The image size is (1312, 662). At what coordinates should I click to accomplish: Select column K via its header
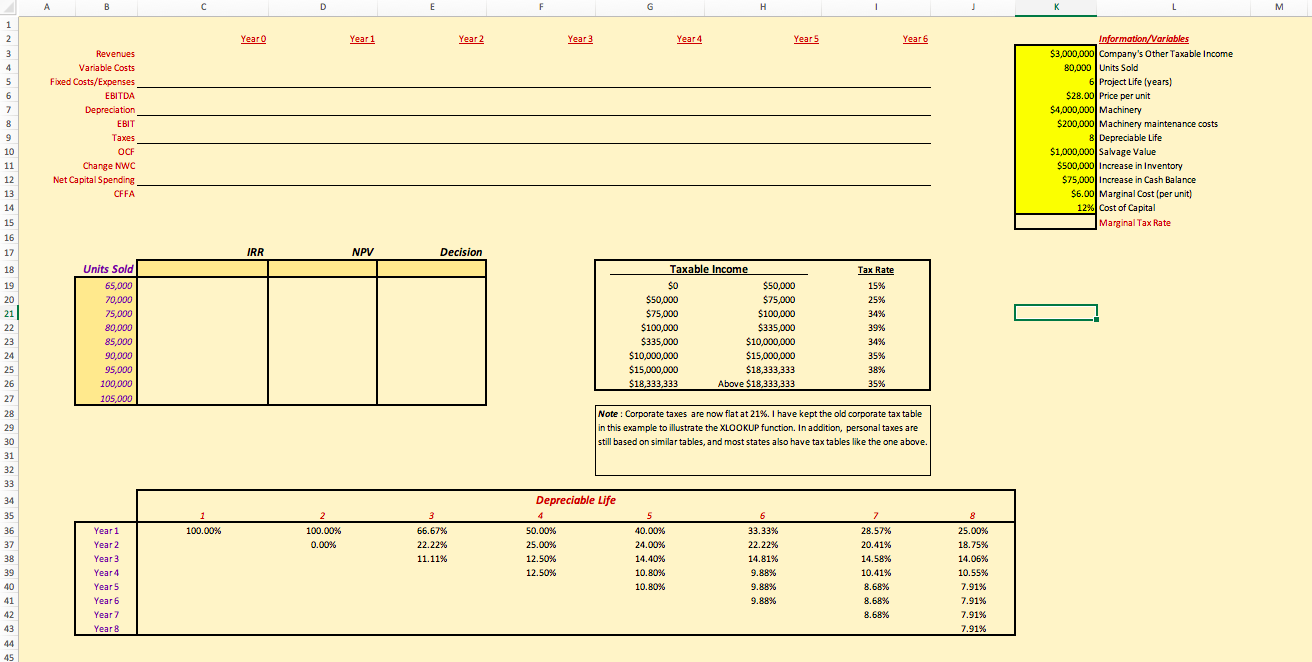tap(1055, 8)
